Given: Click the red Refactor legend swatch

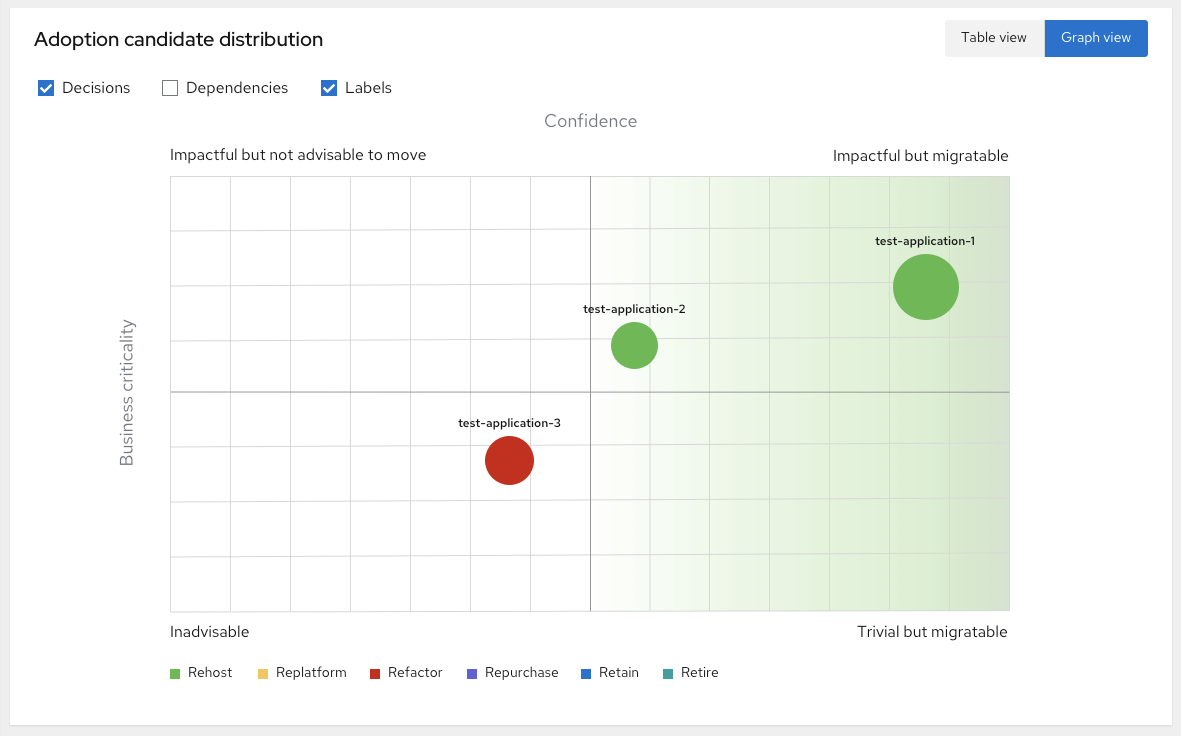Looking at the screenshot, I should [375, 674].
